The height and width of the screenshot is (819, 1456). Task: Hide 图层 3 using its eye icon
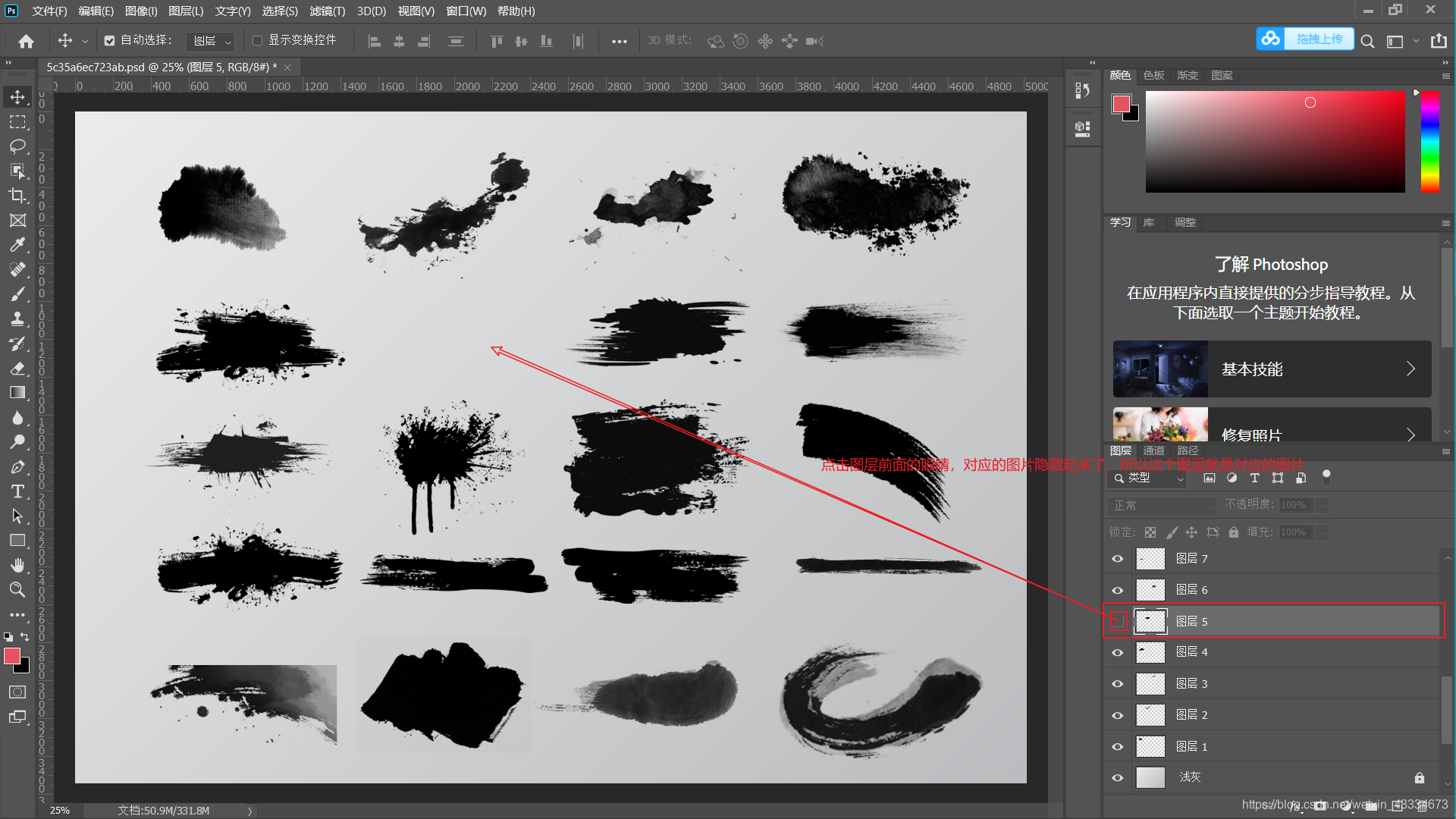click(x=1118, y=684)
